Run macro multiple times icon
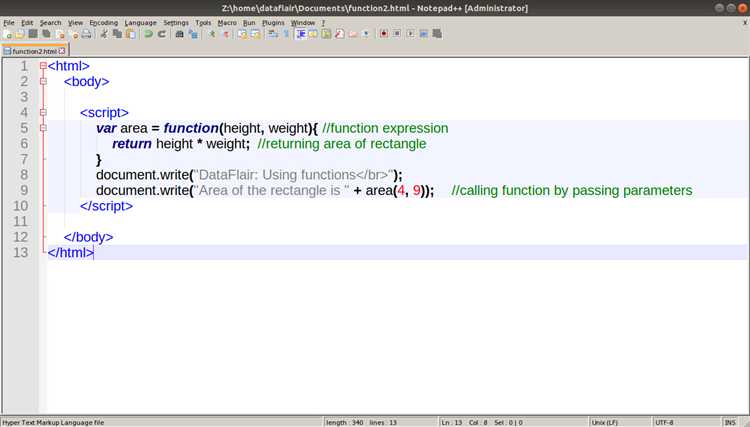Screen dimensions: 750x427 (x=423, y=34)
